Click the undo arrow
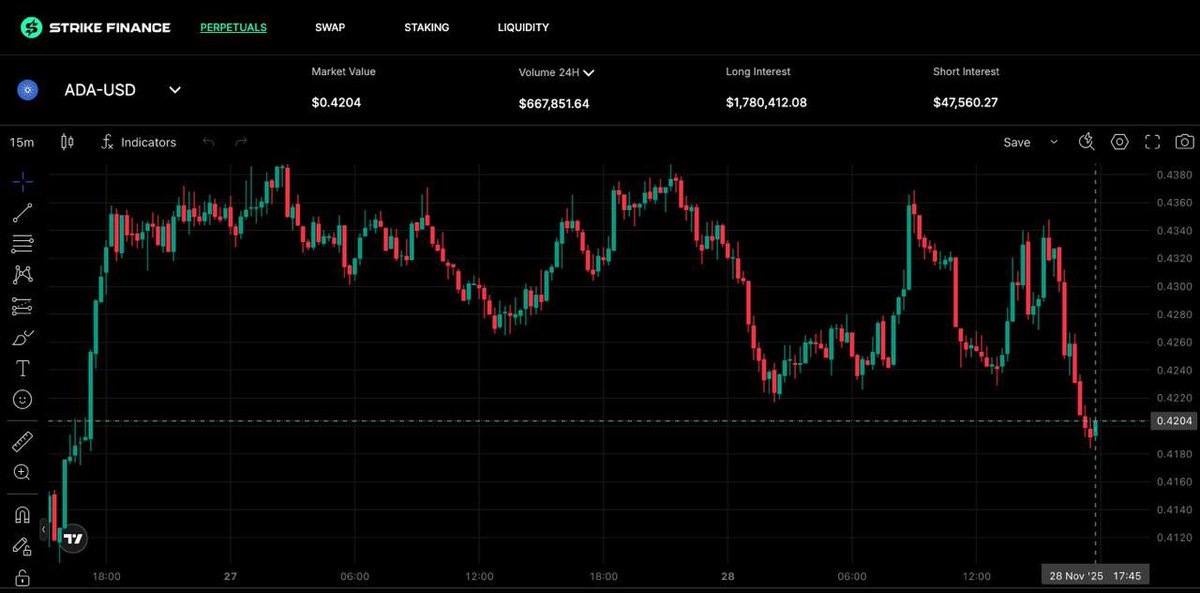 tap(209, 142)
